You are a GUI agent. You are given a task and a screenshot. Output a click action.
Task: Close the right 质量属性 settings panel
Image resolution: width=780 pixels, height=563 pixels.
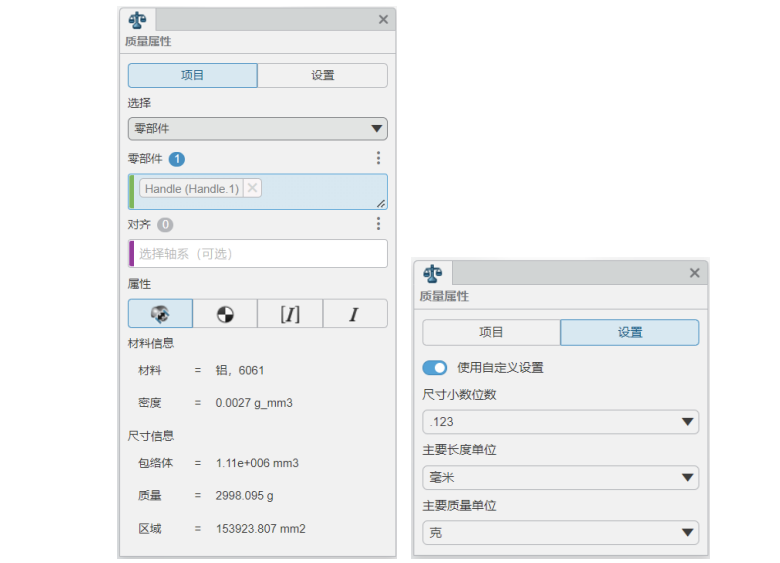pyautogui.click(x=695, y=273)
